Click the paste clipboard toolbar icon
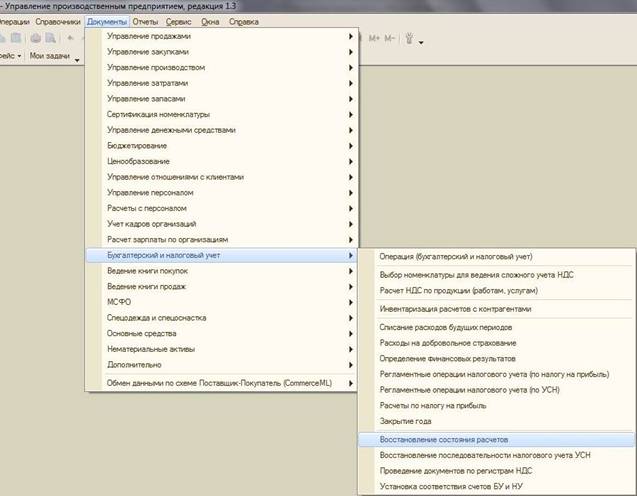This screenshot has height=496, width=637. [x=16, y=38]
